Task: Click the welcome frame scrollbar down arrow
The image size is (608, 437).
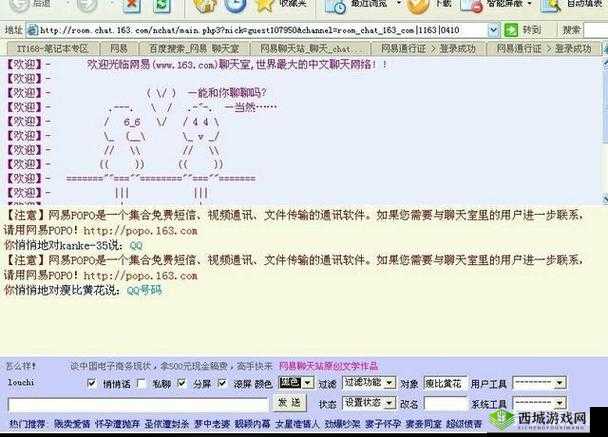Action: tap(605, 199)
